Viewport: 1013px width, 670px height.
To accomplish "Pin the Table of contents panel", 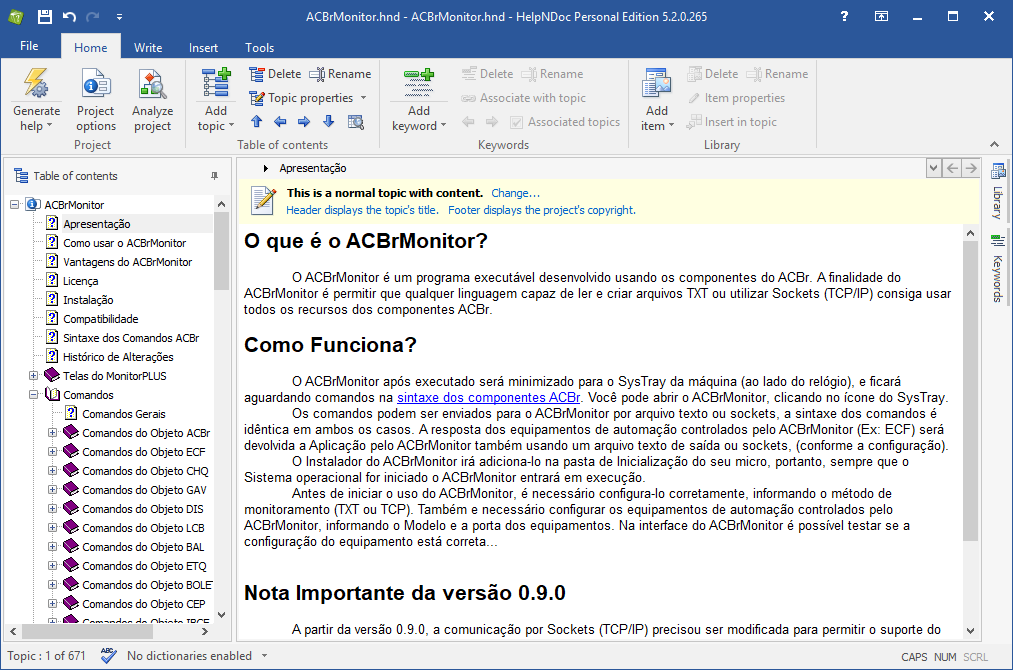I will 214,176.
